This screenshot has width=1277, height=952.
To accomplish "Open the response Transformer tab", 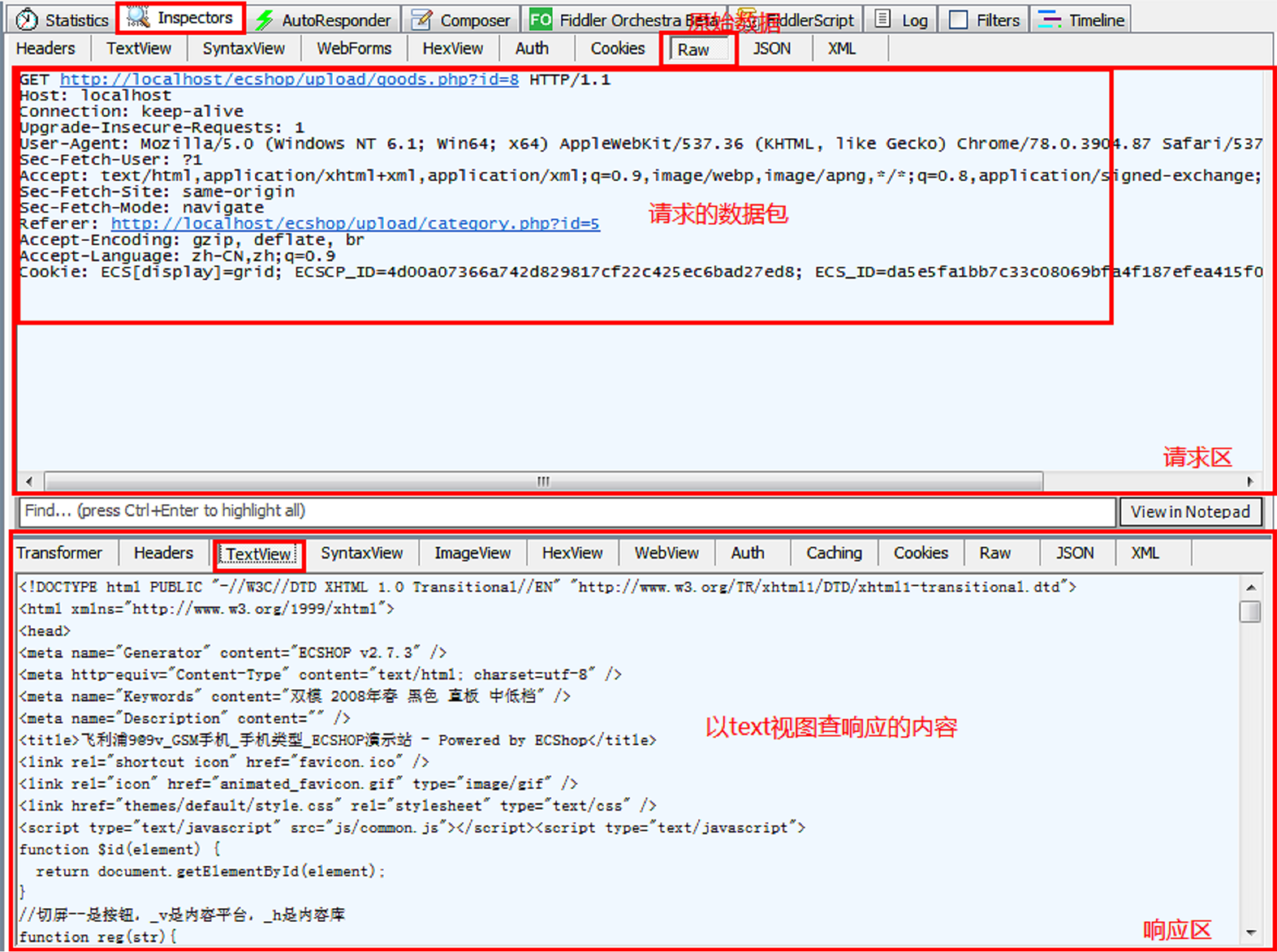I will [x=59, y=553].
